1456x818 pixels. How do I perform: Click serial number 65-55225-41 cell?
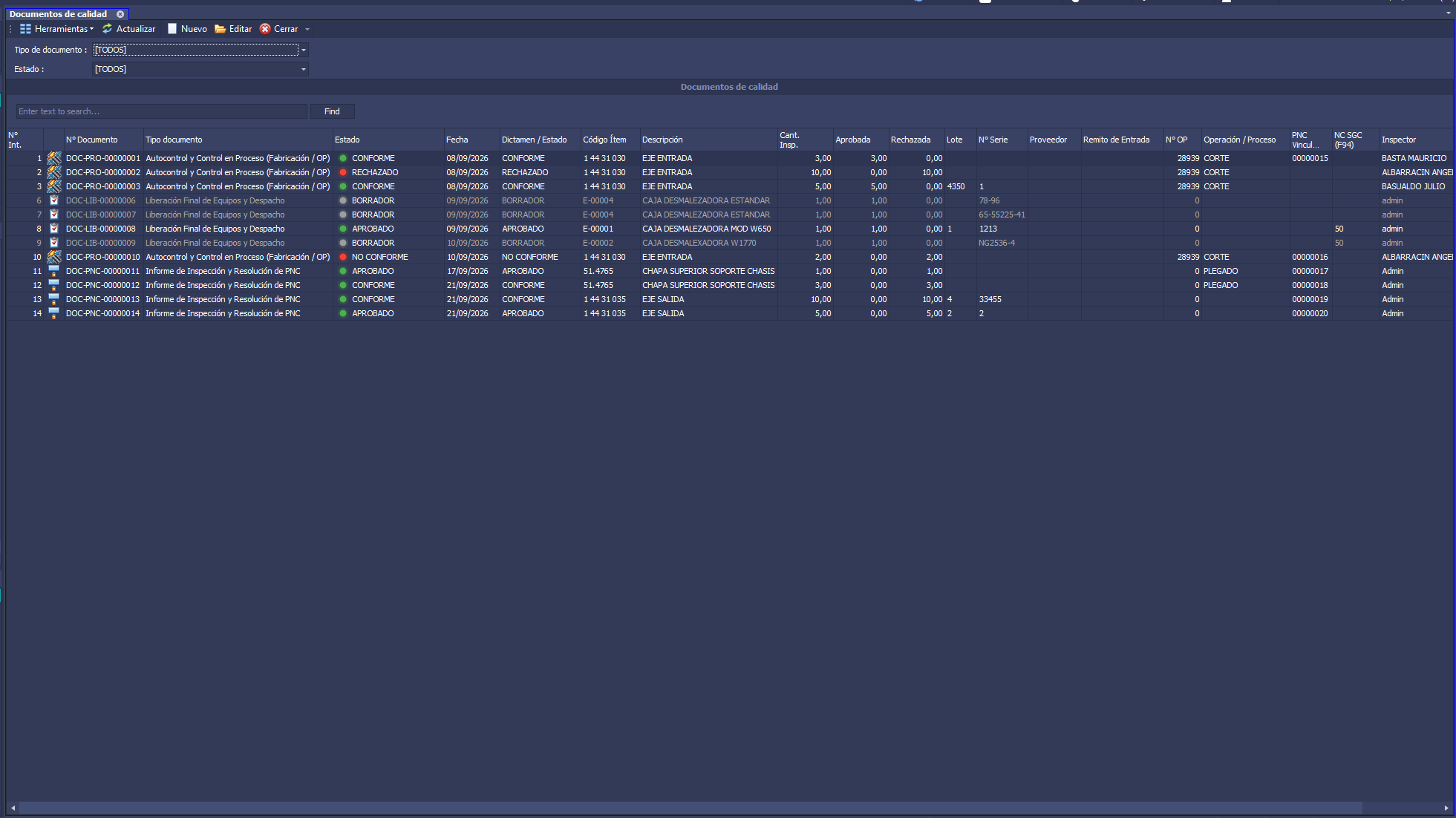pyautogui.click(x=1002, y=215)
